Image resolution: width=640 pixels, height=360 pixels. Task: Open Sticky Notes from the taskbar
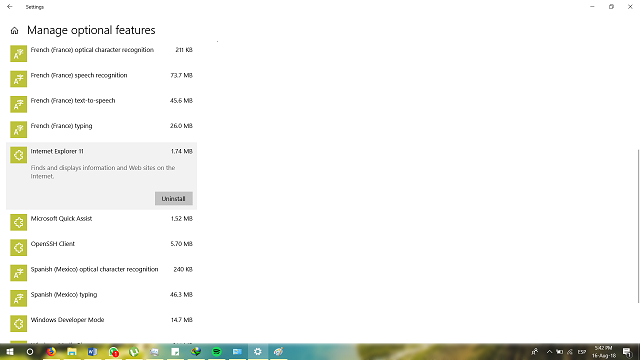click(175, 351)
